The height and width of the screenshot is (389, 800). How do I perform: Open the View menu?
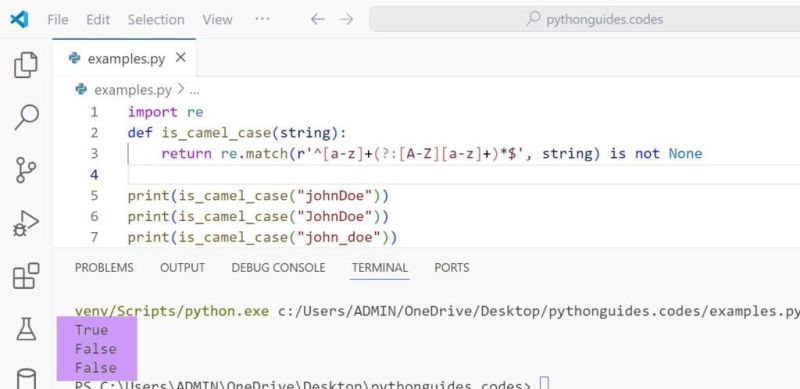pyautogui.click(x=217, y=19)
